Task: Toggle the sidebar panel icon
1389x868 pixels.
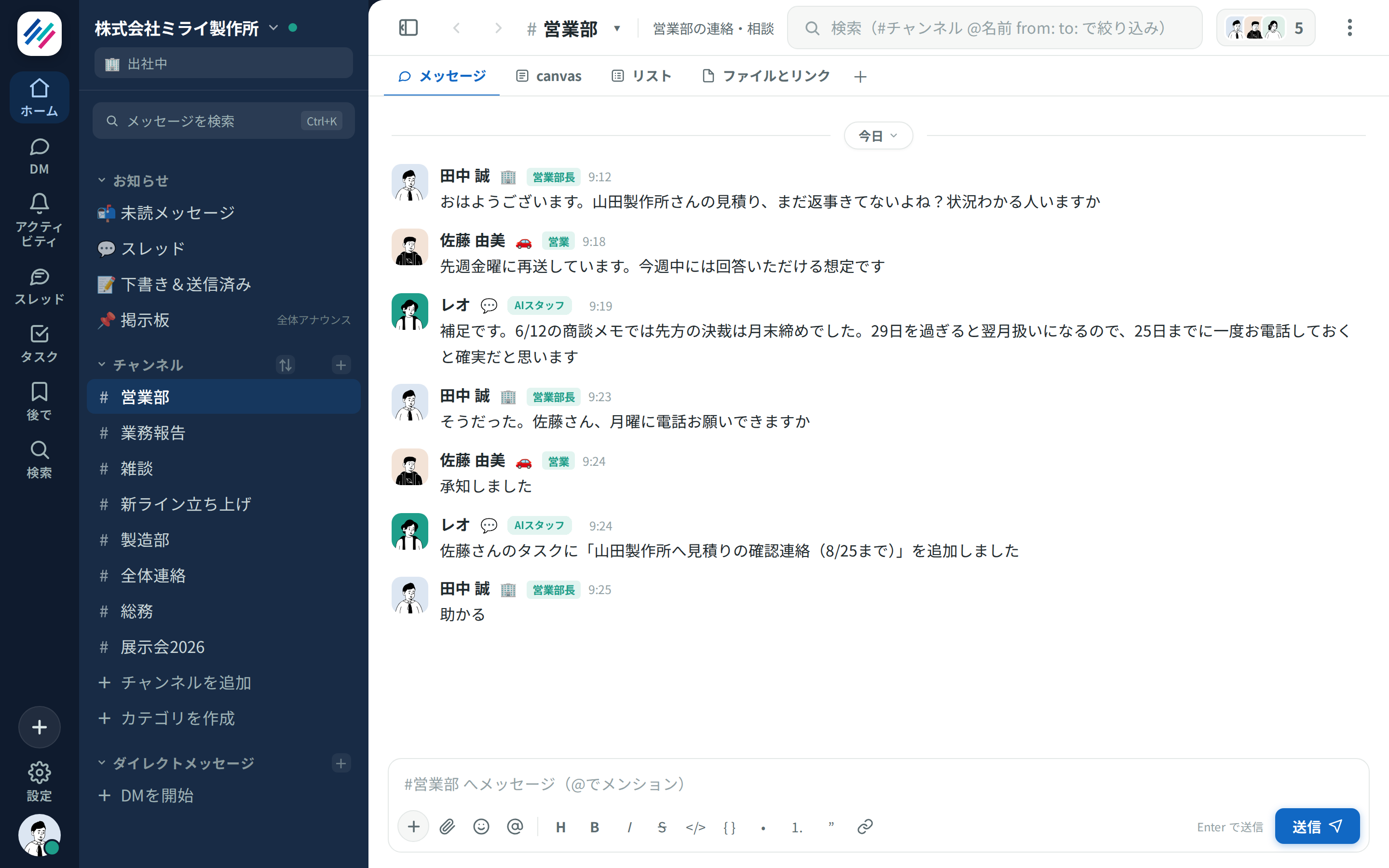Action: tap(408, 27)
